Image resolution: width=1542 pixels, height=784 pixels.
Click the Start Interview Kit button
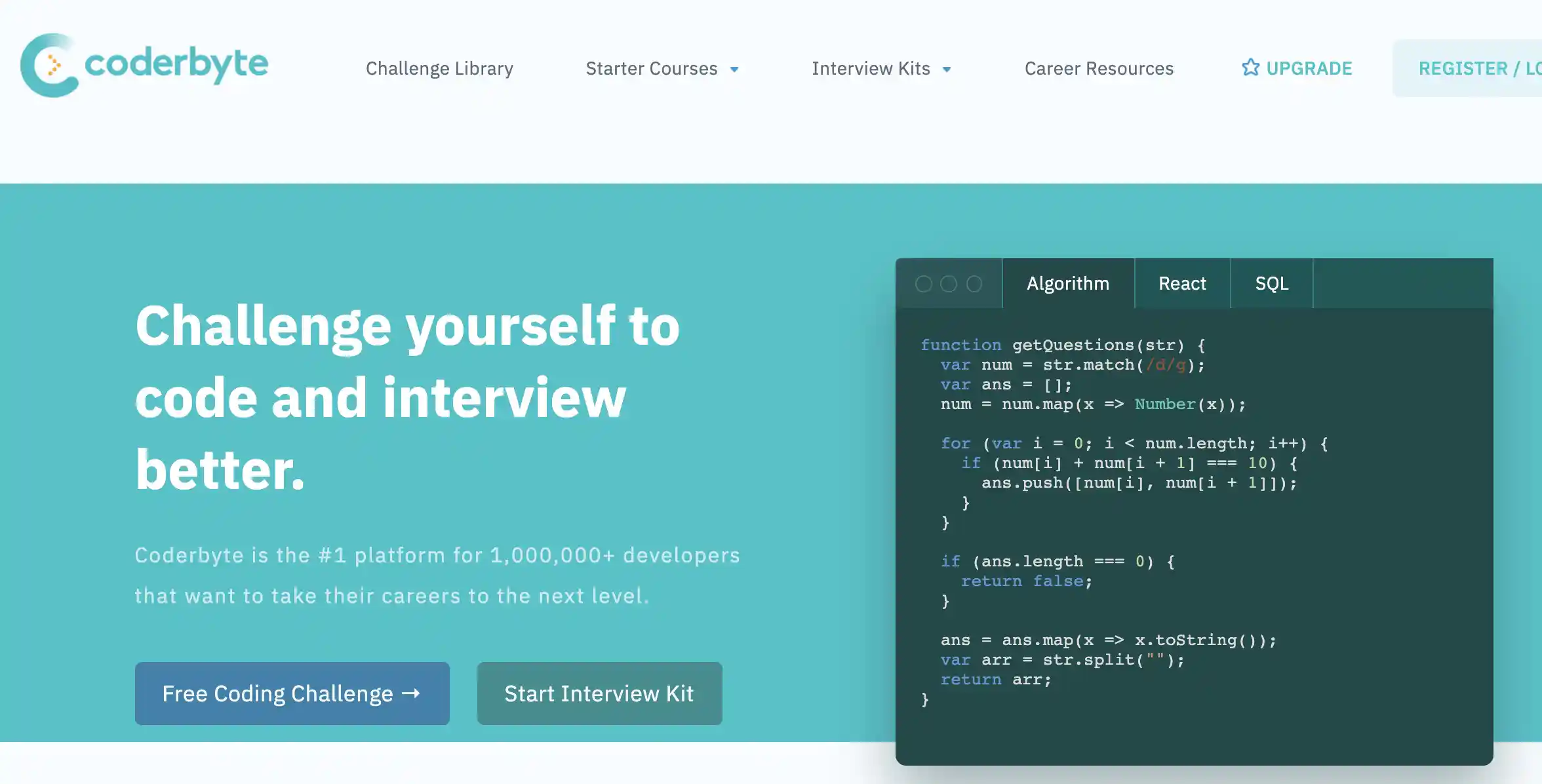point(599,693)
